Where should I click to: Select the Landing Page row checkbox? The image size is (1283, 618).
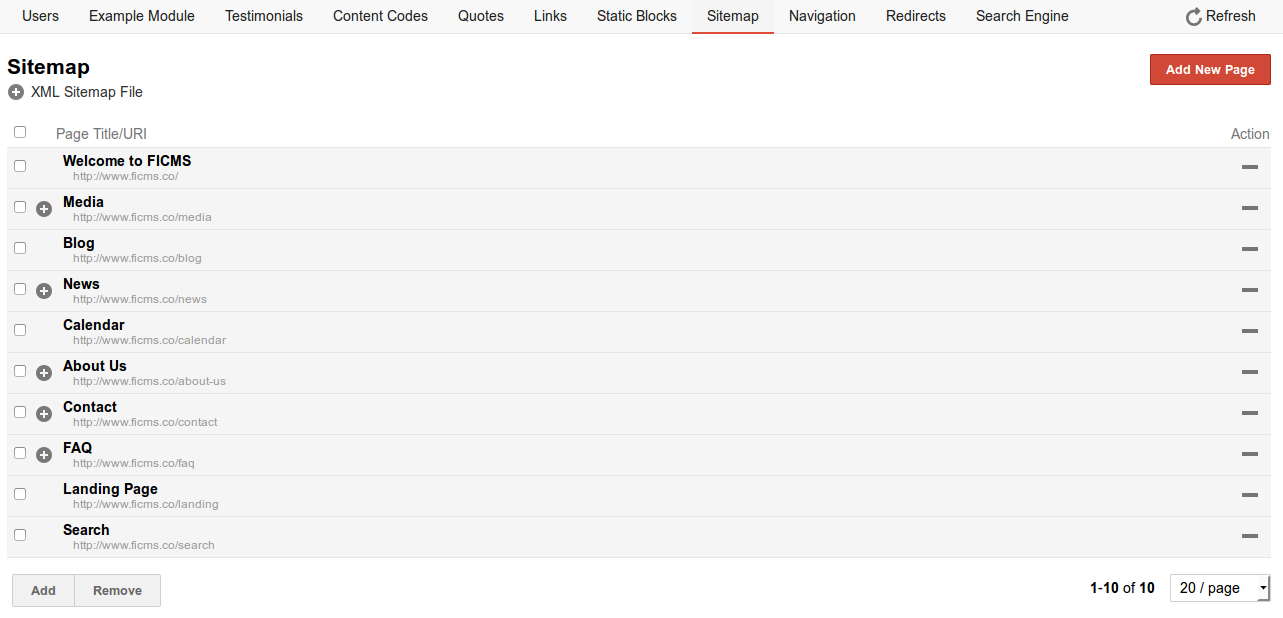20,494
